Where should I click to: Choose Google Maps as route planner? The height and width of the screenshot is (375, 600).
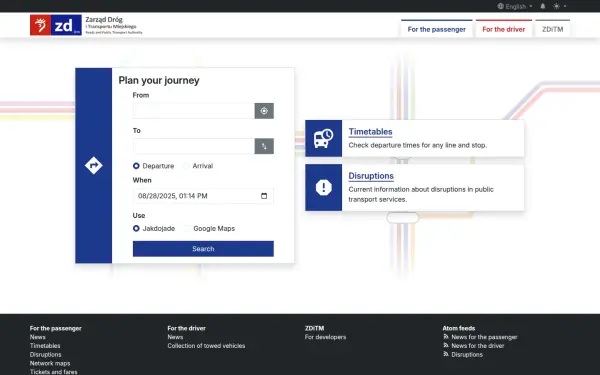pyautogui.click(x=187, y=228)
